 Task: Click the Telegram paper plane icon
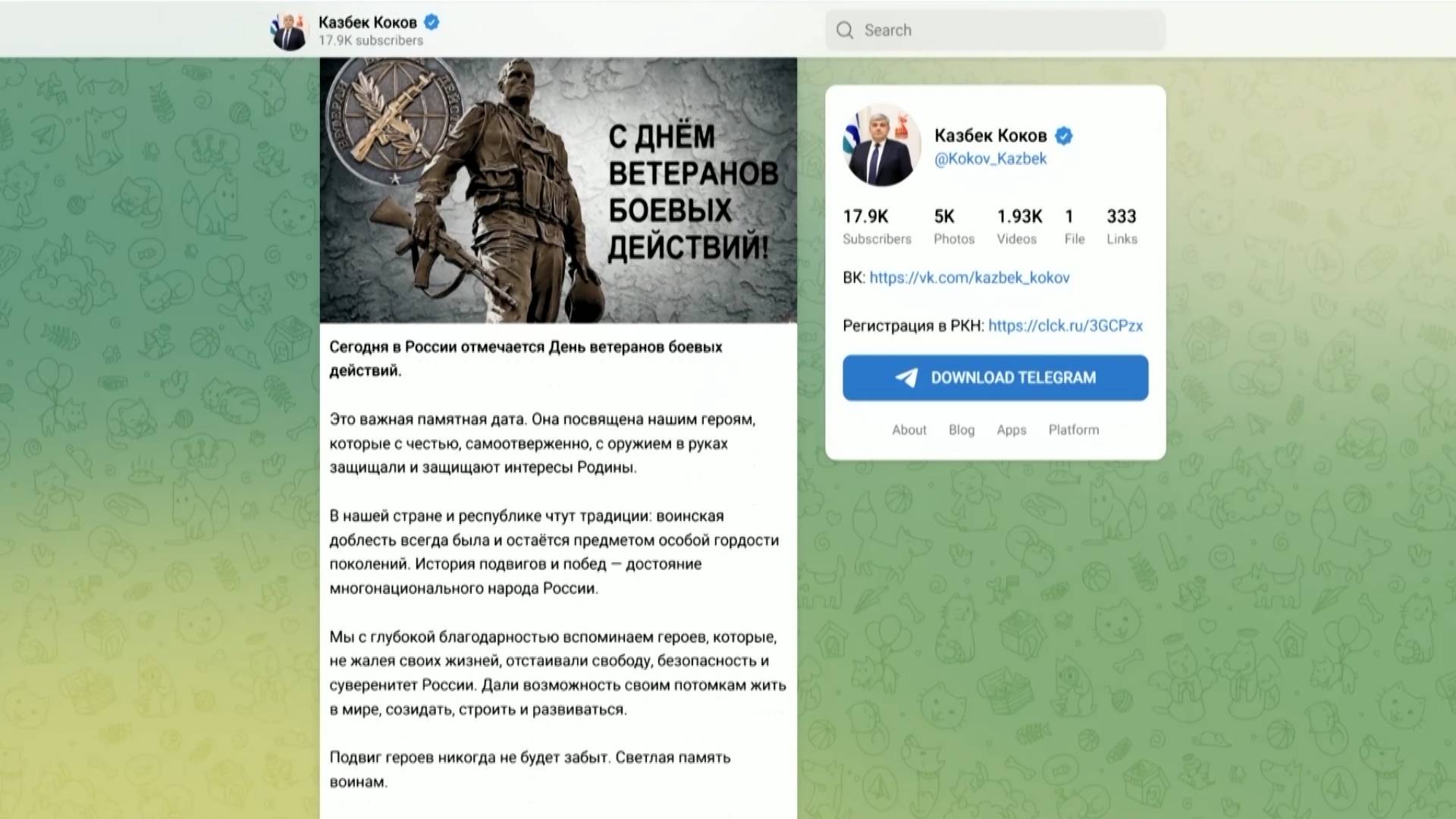pos(906,378)
